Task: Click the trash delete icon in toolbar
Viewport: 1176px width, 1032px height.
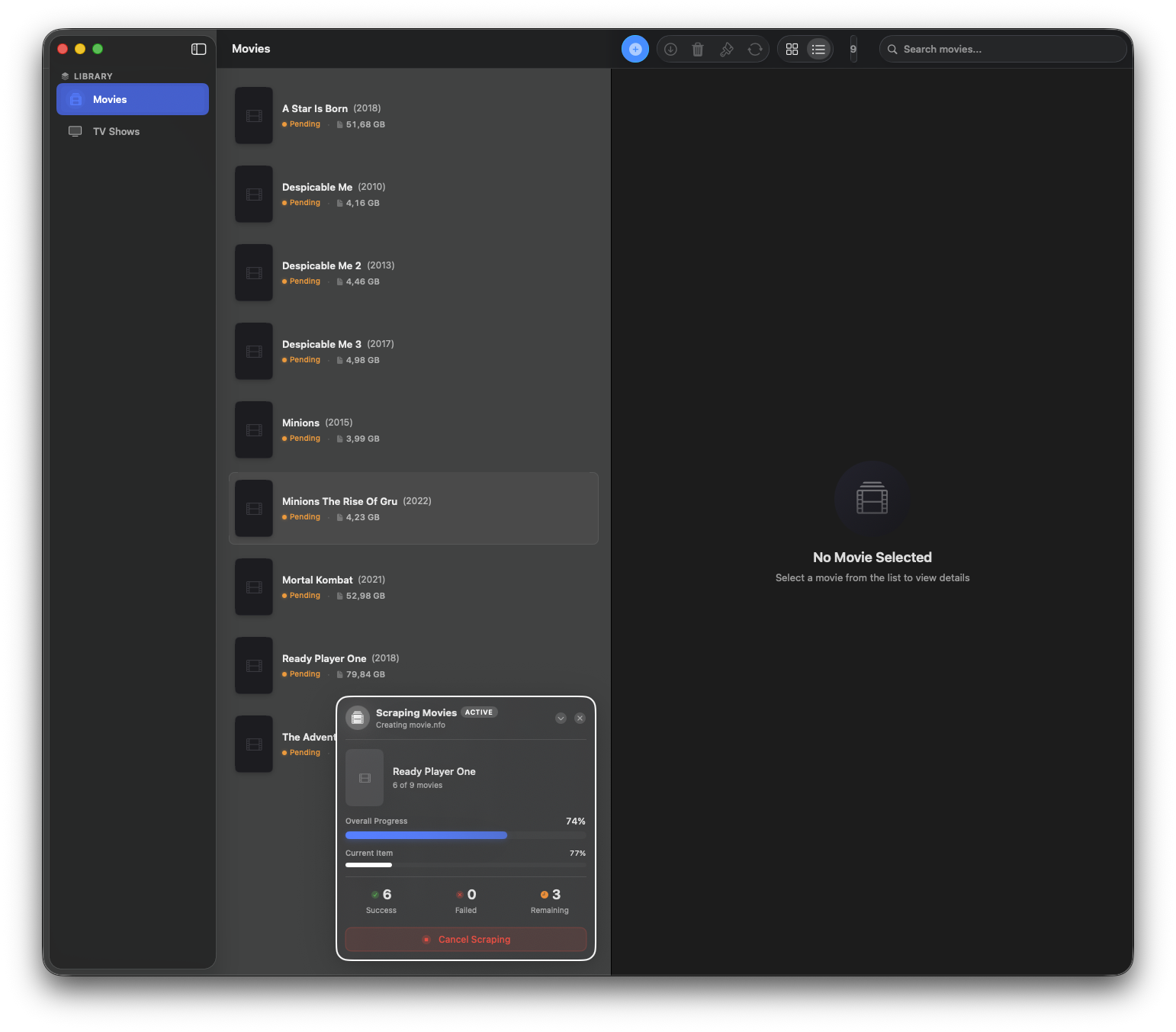Action: pyautogui.click(x=698, y=49)
